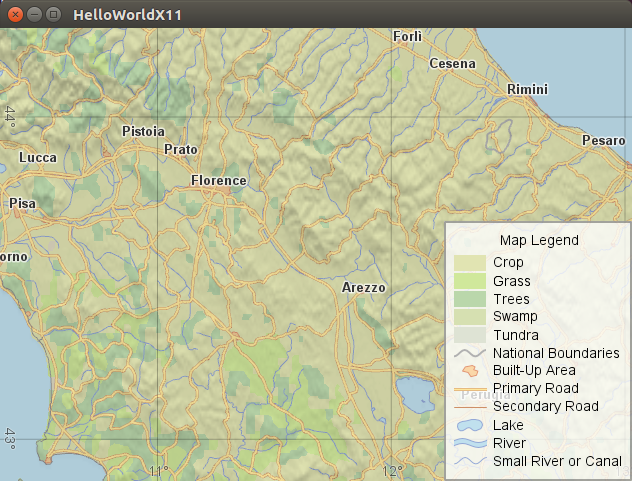Click the Arezzo city label
This screenshot has width=632, height=481.
[363, 288]
